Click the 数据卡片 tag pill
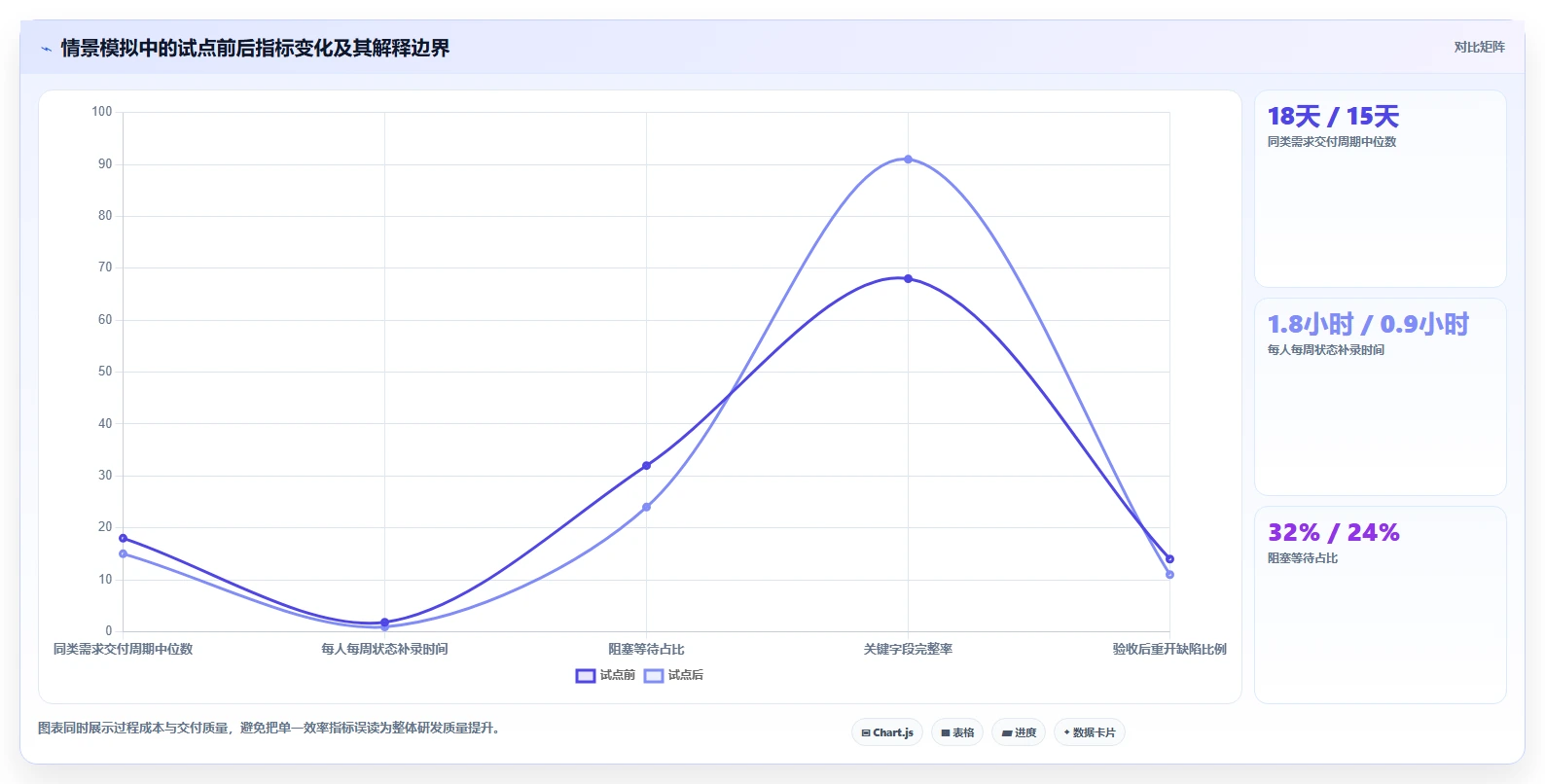This screenshot has width=1545, height=784. pyautogui.click(x=1090, y=732)
